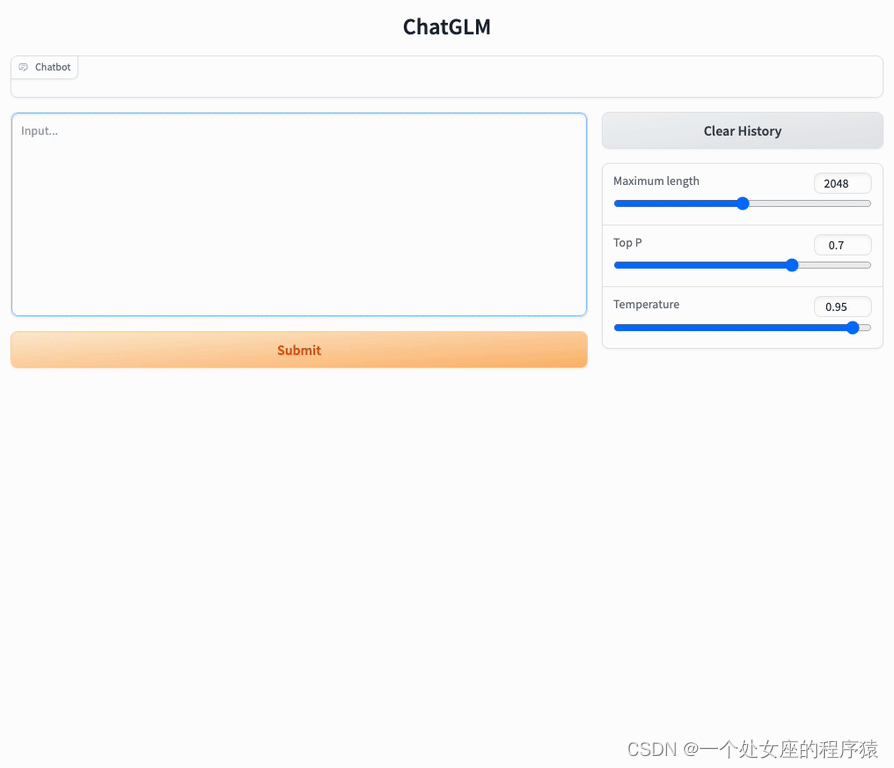894x768 pixels.
Task: Click the Temperature slider handle
Action: (x=852, y=327)
